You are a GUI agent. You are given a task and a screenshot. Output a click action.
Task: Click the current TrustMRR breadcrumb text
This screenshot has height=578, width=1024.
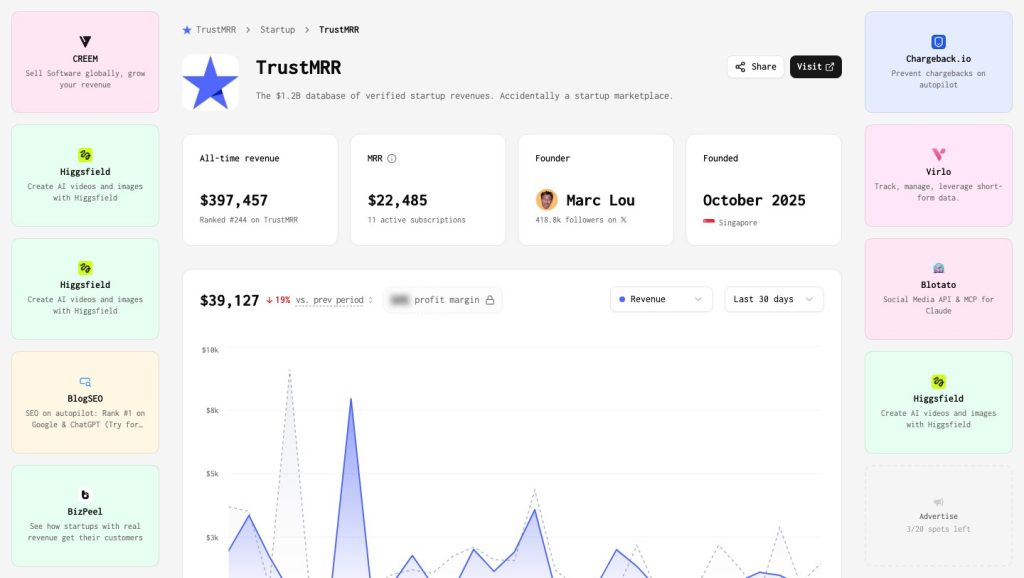pos(339,30)
